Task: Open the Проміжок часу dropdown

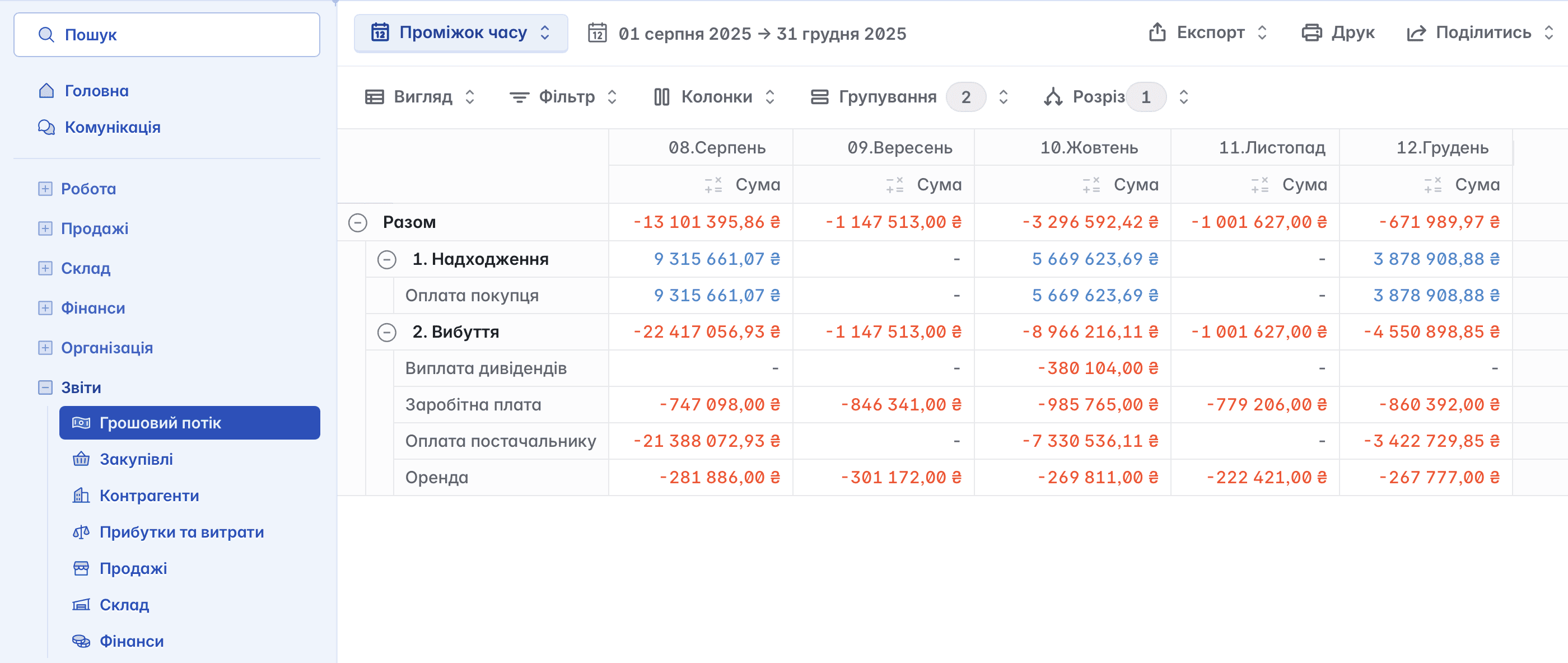Action: [x=461, y=33]
